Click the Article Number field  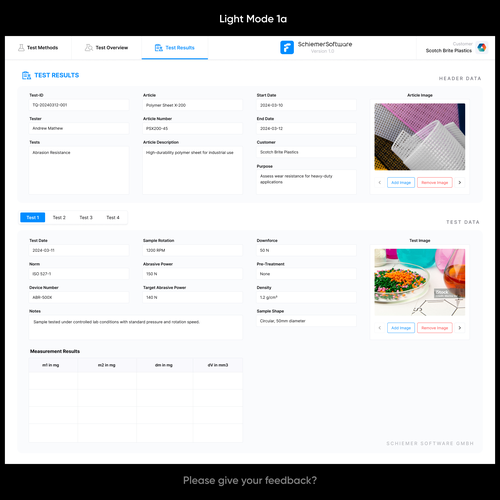point(192,128)
